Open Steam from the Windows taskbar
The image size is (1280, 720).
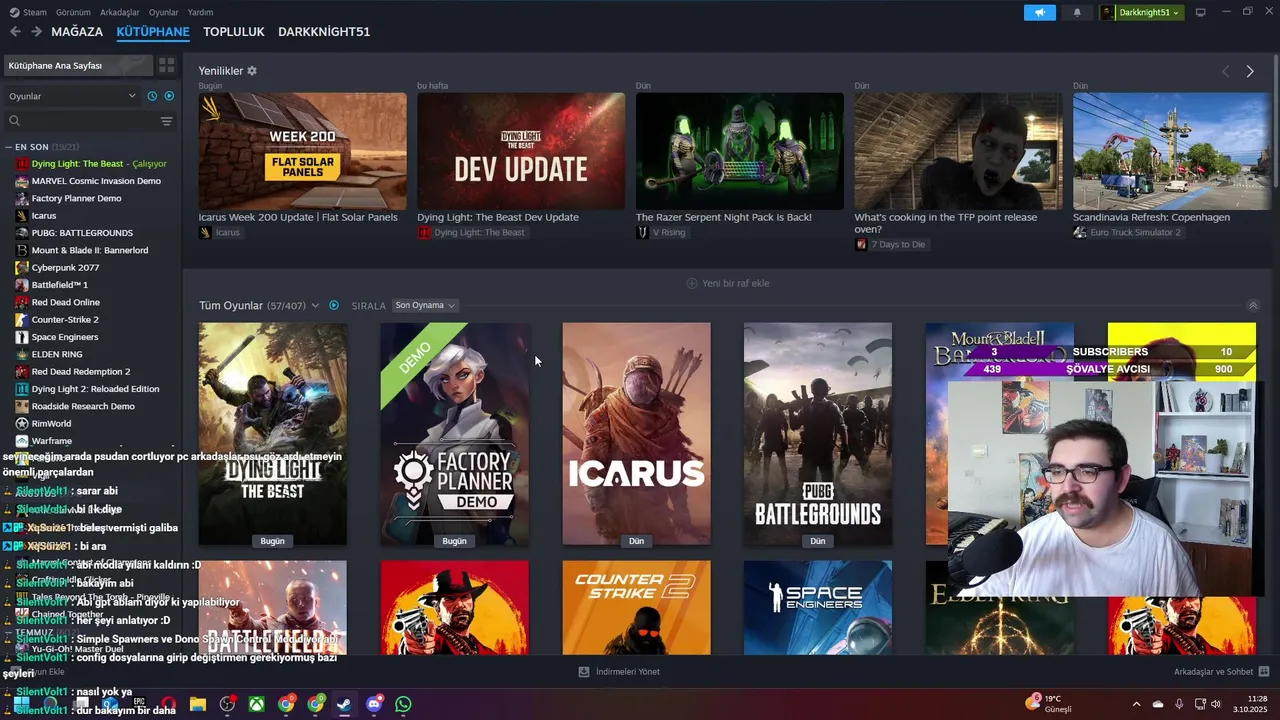[344, 704]
